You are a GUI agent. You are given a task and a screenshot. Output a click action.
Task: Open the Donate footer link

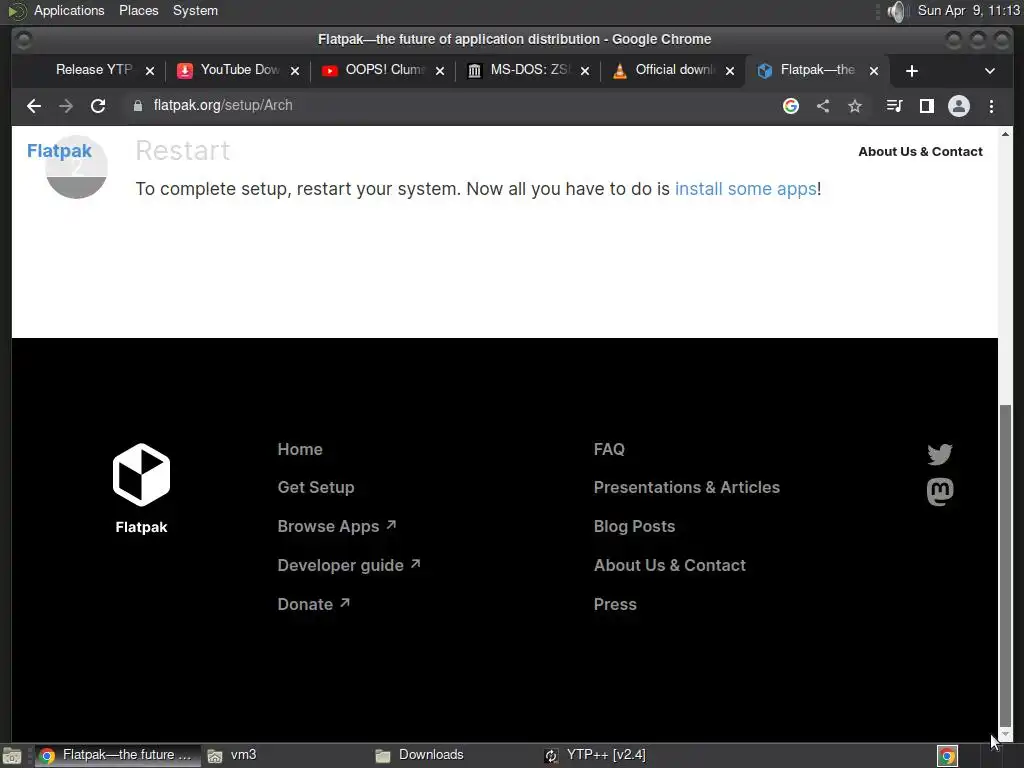313,604
